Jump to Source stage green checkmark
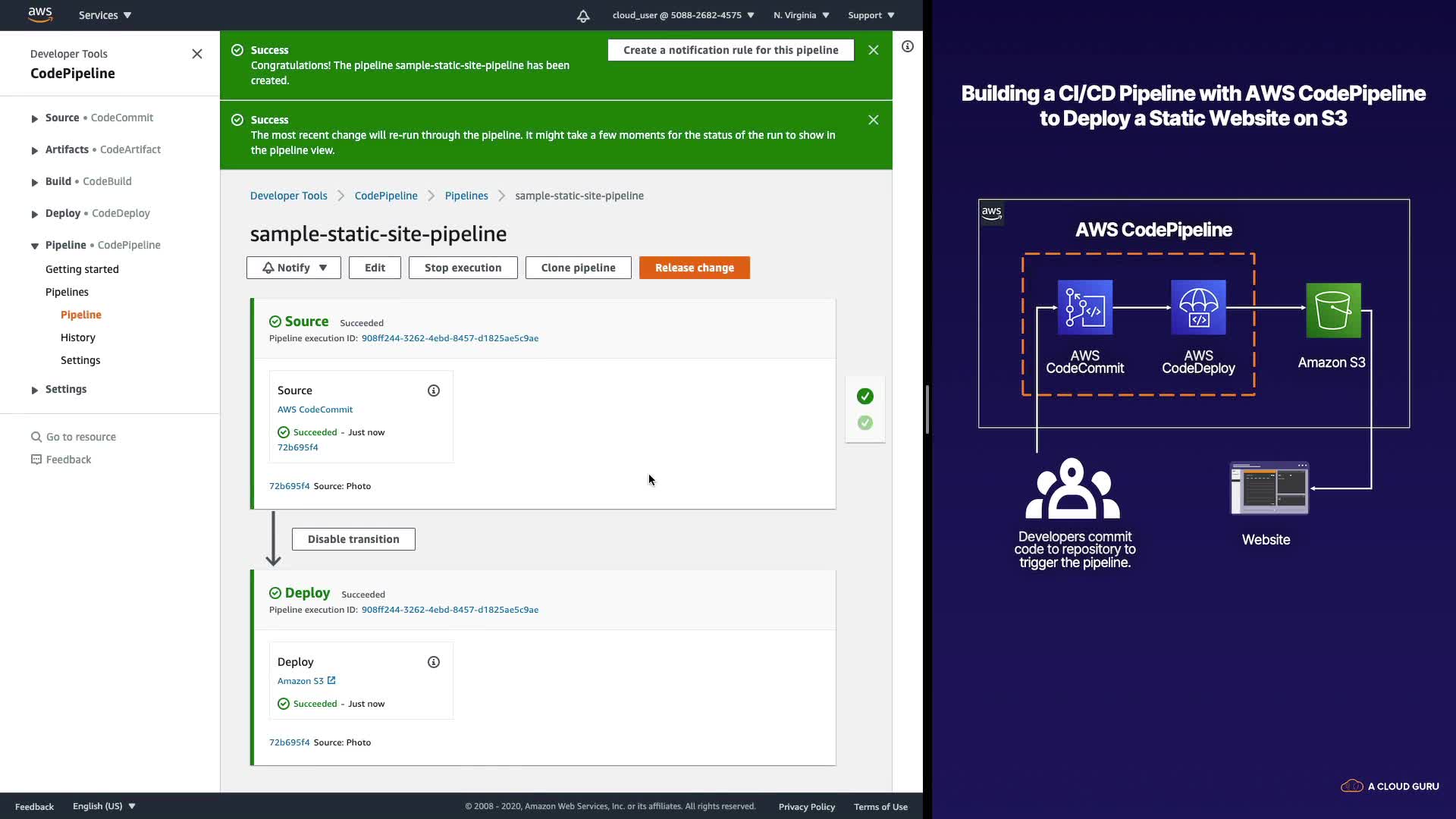 tap(865, 396)
